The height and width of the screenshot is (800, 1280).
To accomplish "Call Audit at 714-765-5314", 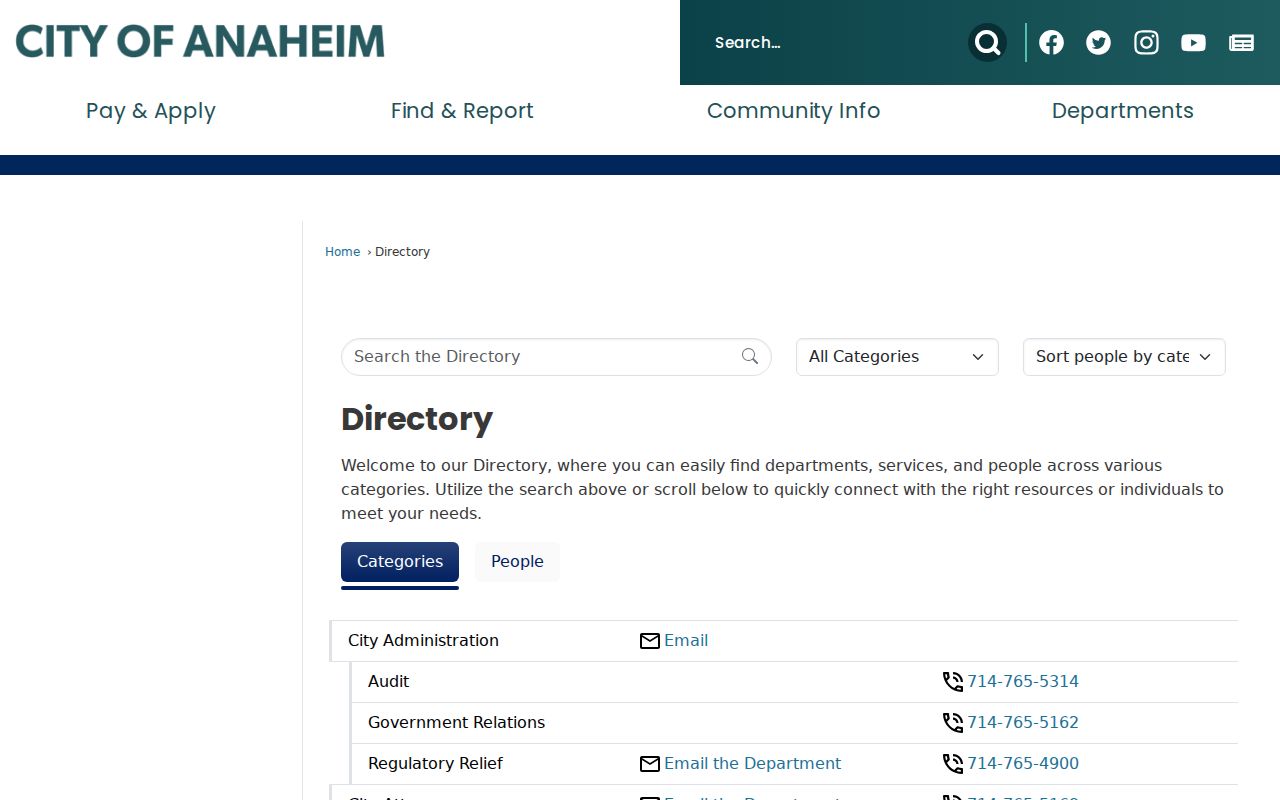I will coord(1023,682).
